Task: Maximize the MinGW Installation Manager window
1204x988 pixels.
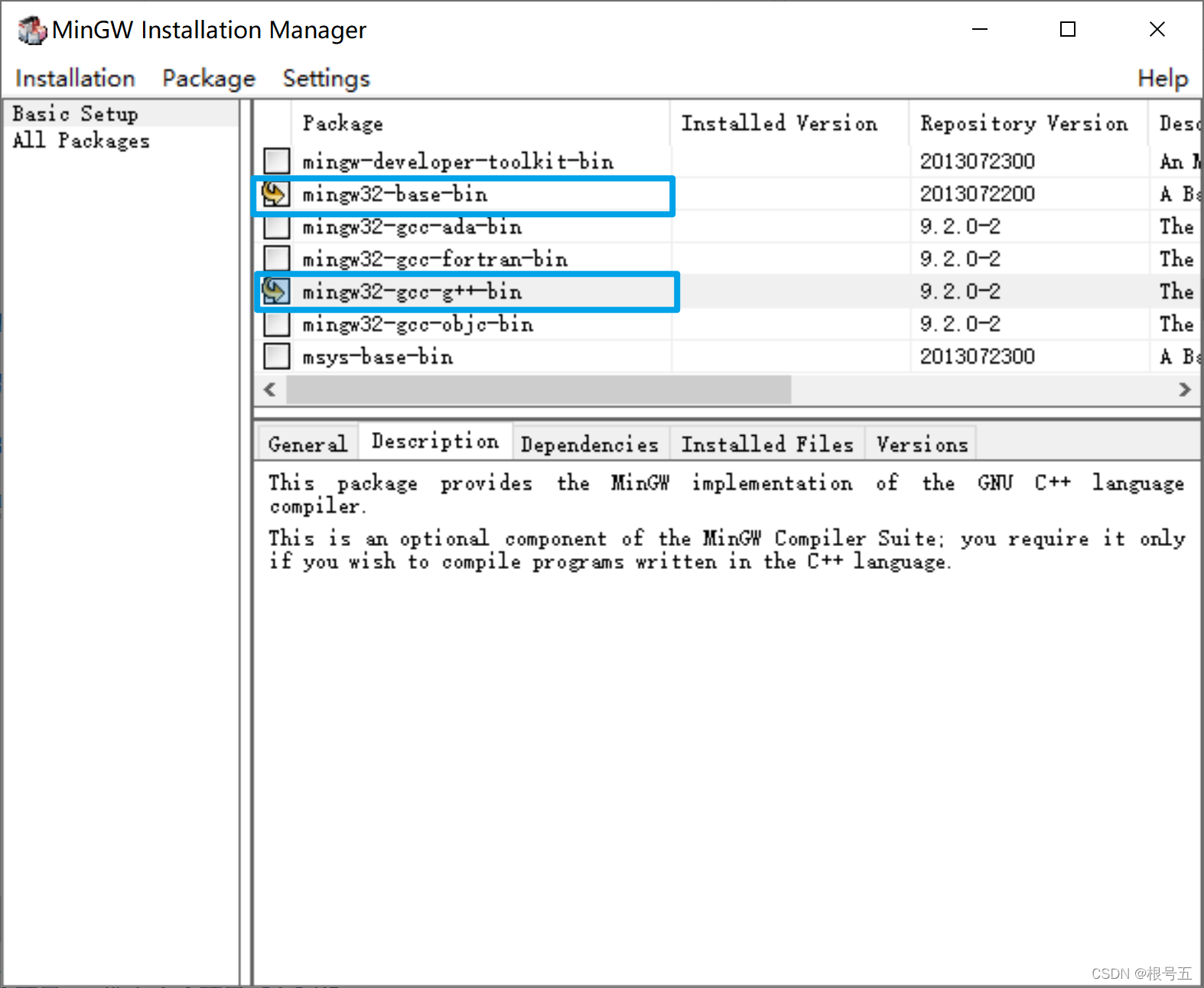Action: click(x=1068, y=30)
